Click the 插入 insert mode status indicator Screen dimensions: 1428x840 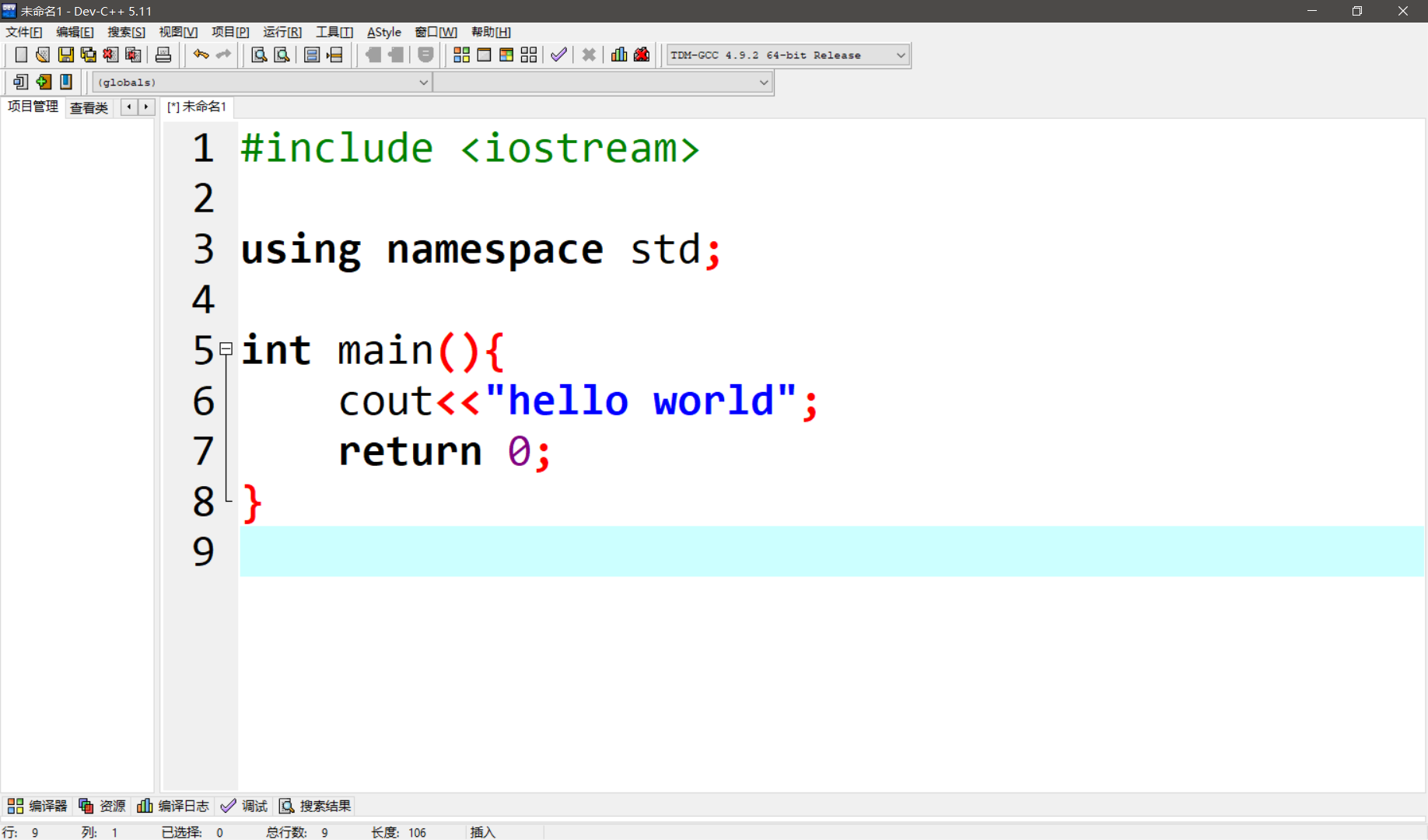(x=482, y=832)
